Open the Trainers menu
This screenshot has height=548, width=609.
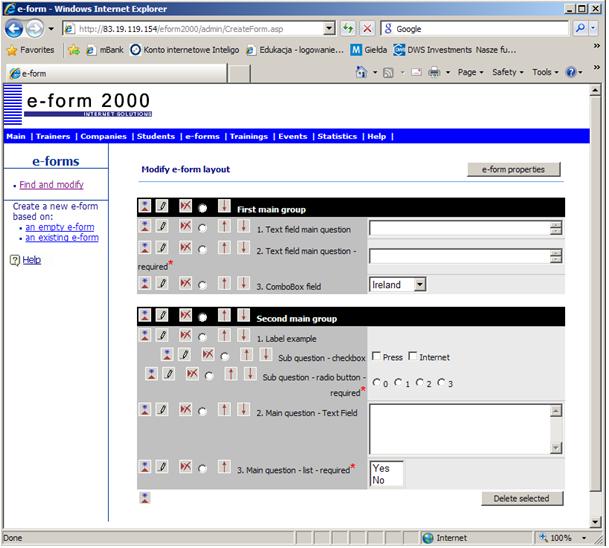click(x=53, y=137)
